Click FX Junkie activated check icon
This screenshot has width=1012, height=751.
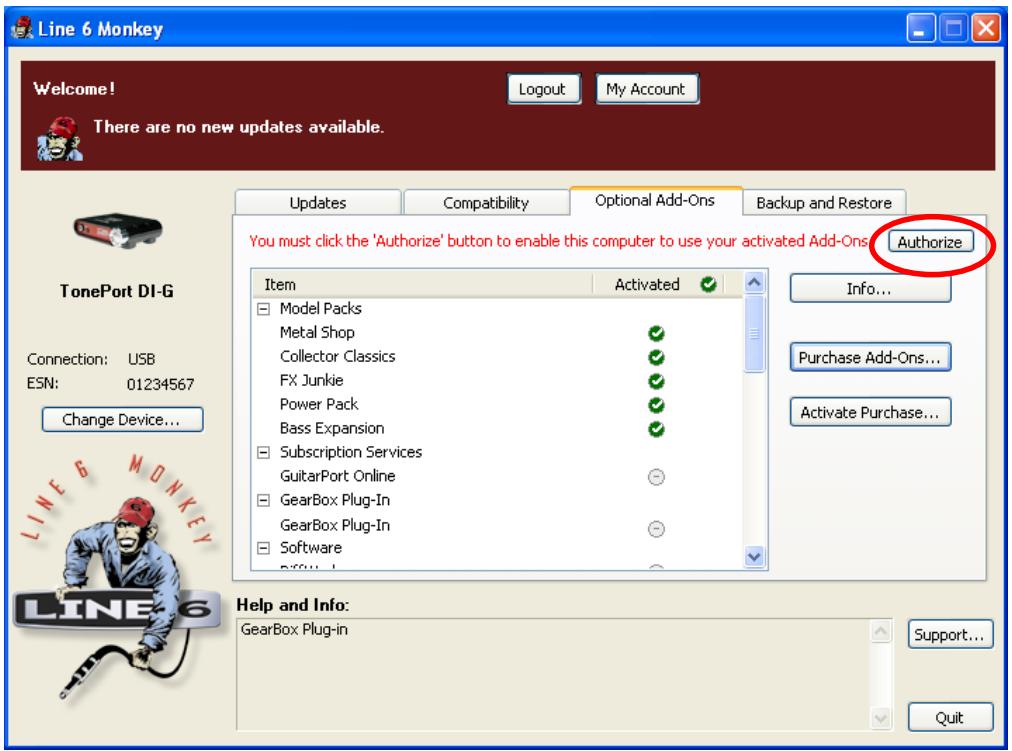point(656,381)
